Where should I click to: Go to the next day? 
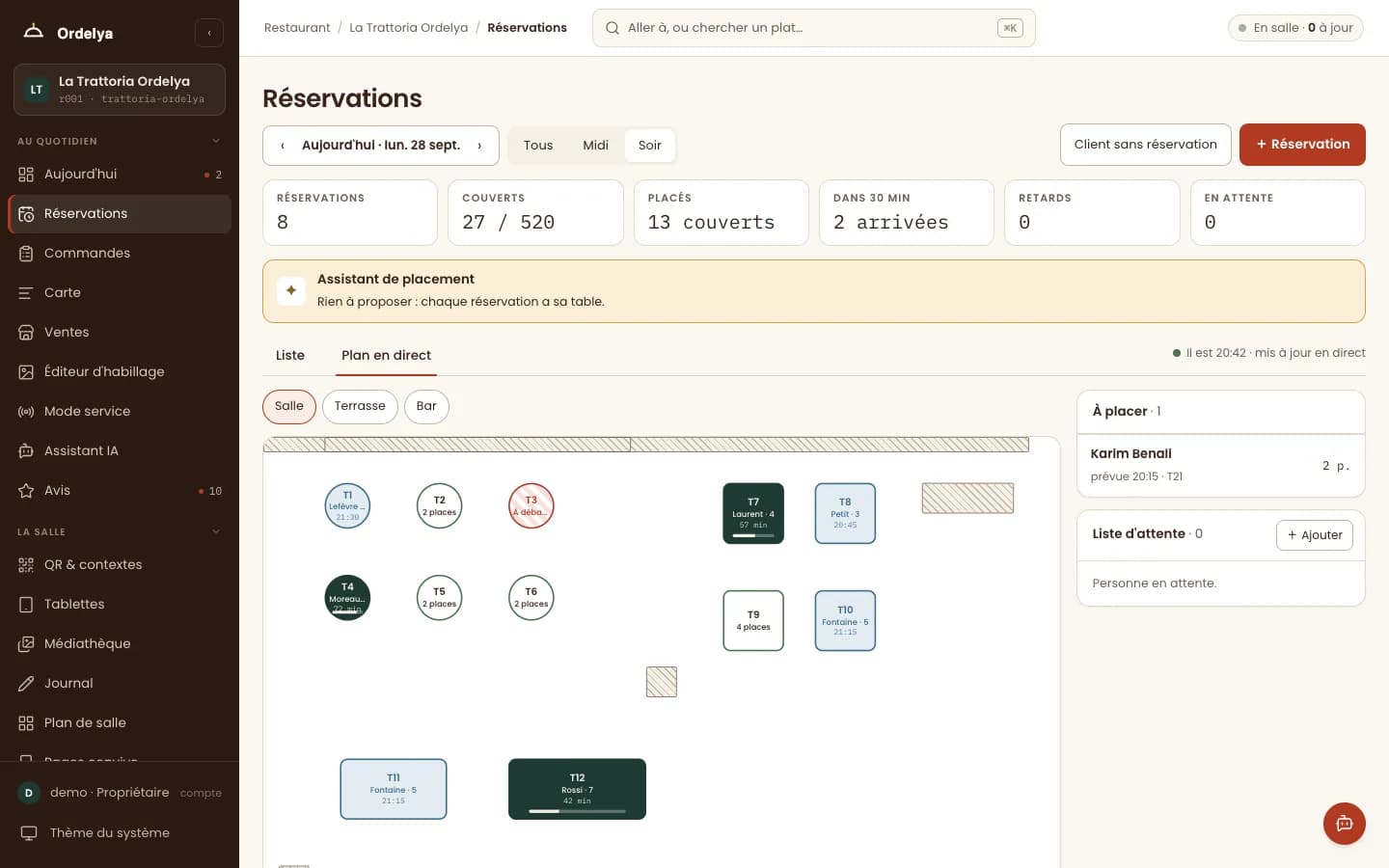pyautogui.click(x=479, y=146)
